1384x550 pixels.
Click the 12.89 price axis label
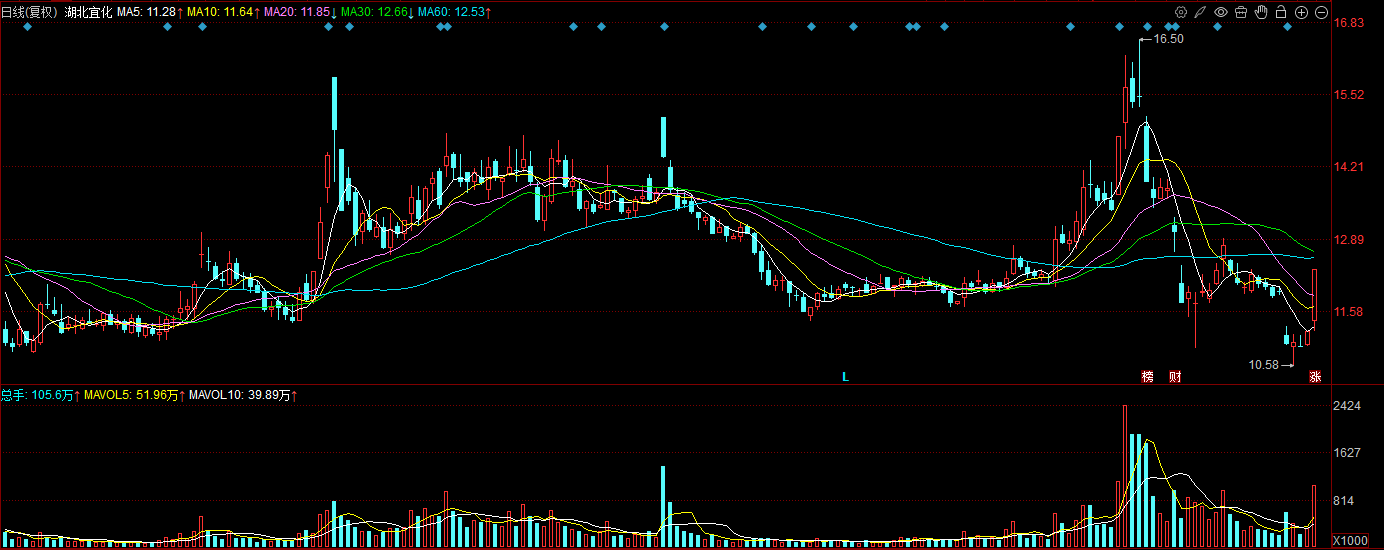1349,240
